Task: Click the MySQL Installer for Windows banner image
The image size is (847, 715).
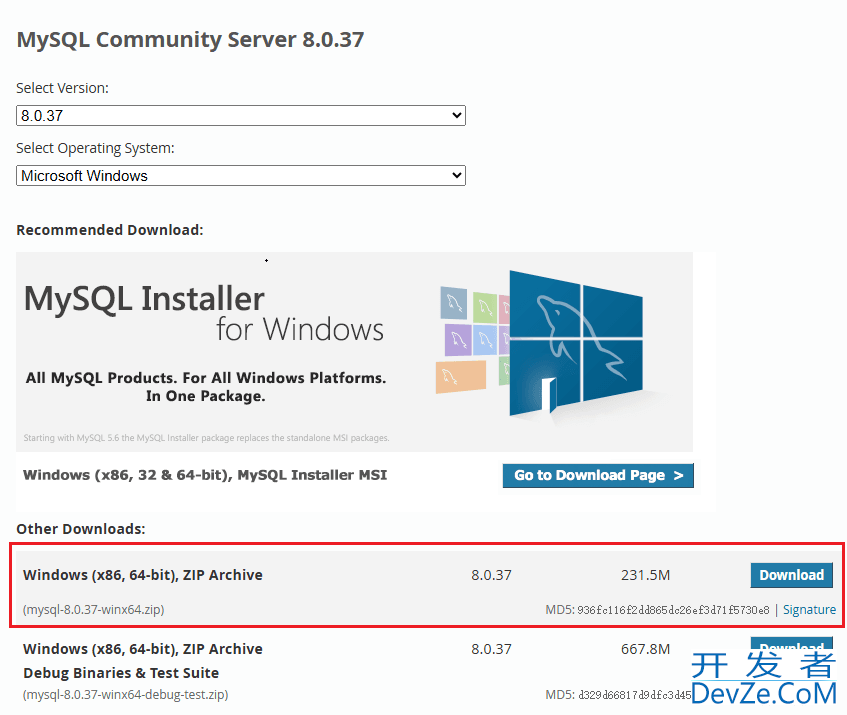Action: click(354, 352)
